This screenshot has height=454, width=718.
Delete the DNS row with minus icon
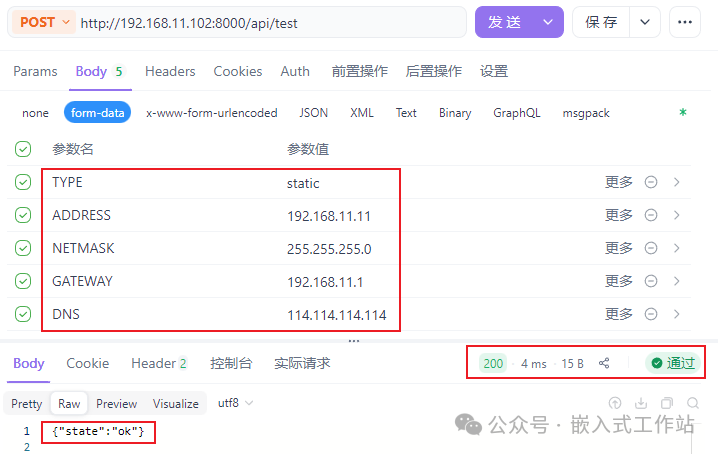(651, 314)
